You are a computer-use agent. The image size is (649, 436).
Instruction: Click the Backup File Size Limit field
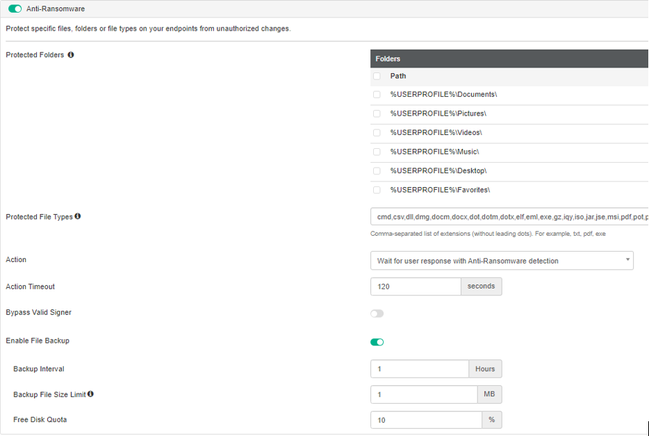420,395
